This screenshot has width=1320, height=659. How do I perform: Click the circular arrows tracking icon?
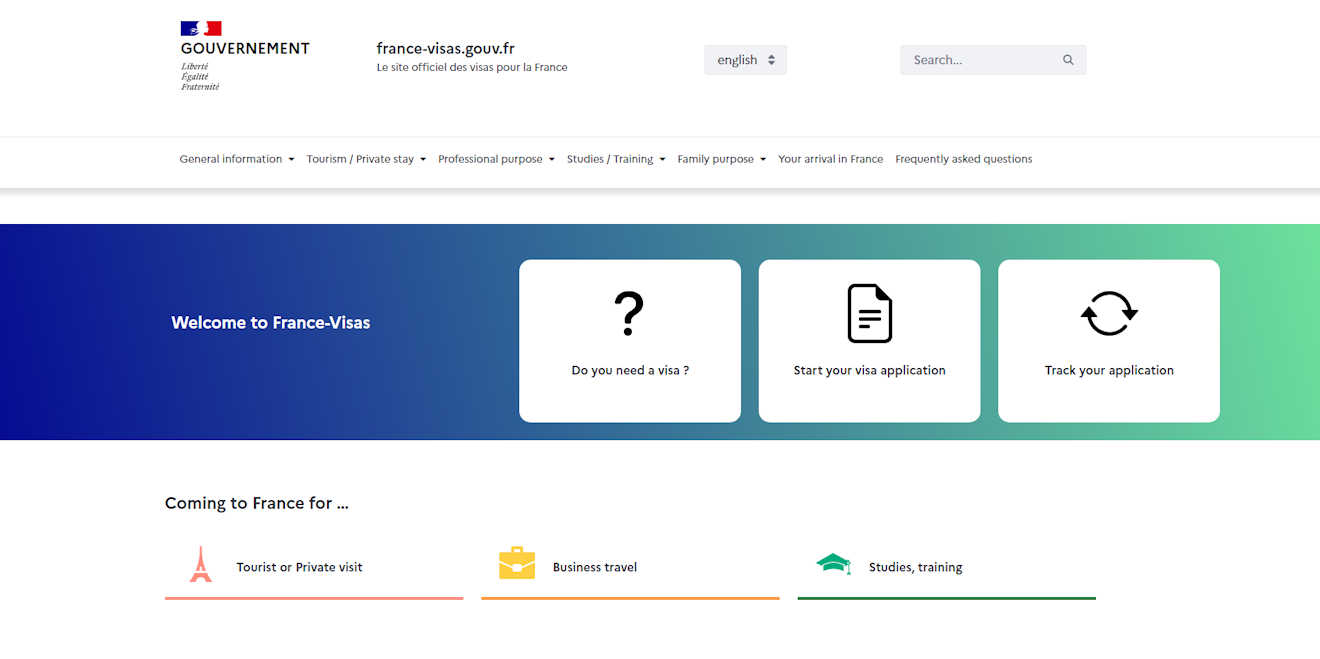1109,313
